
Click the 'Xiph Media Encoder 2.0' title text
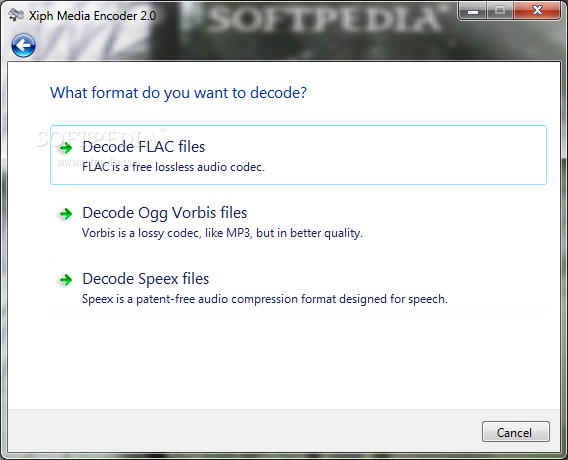coord(92,16)
